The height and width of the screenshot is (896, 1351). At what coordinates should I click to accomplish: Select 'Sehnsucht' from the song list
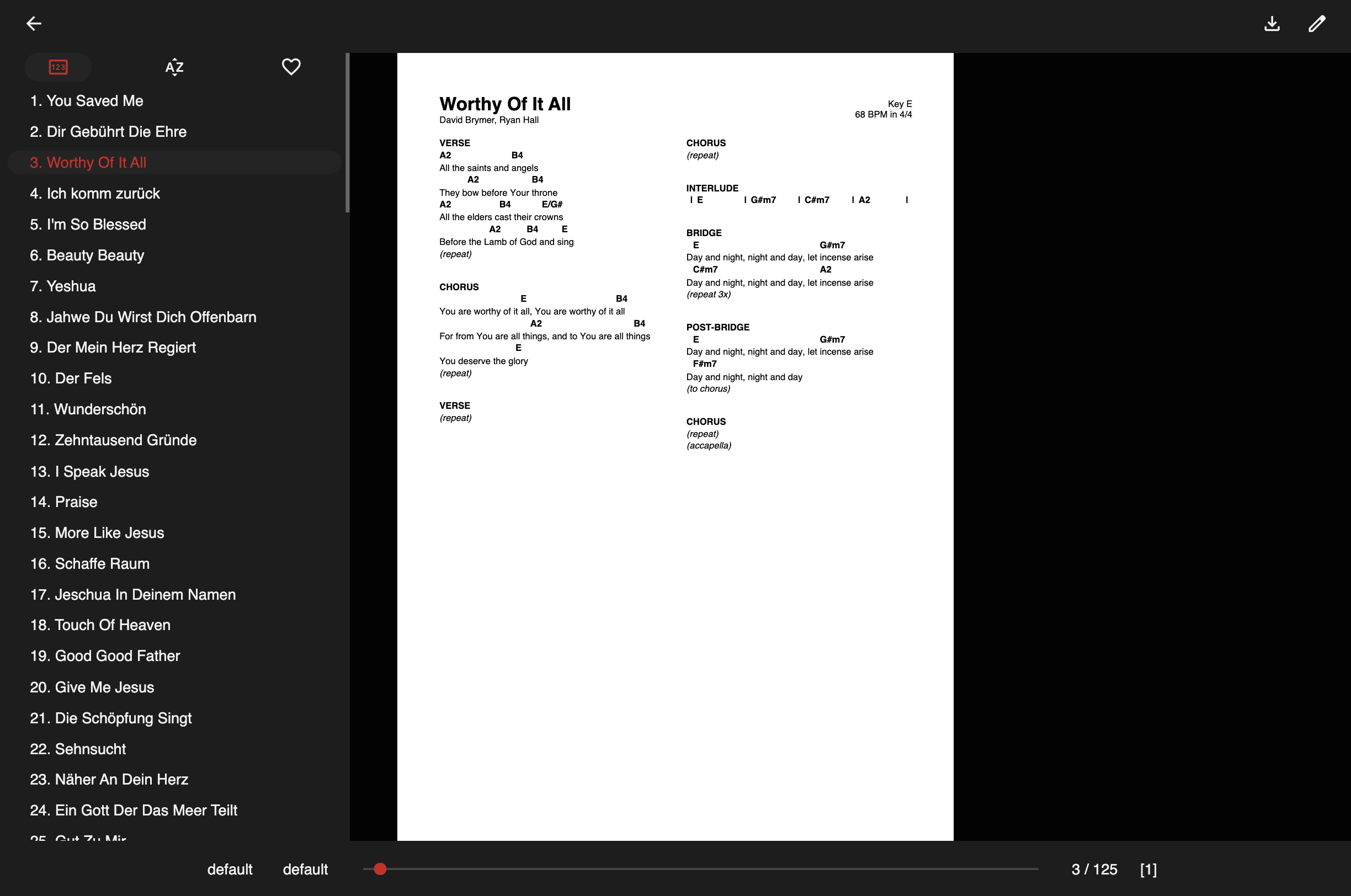pyautogui.click(x=78, y=749)
